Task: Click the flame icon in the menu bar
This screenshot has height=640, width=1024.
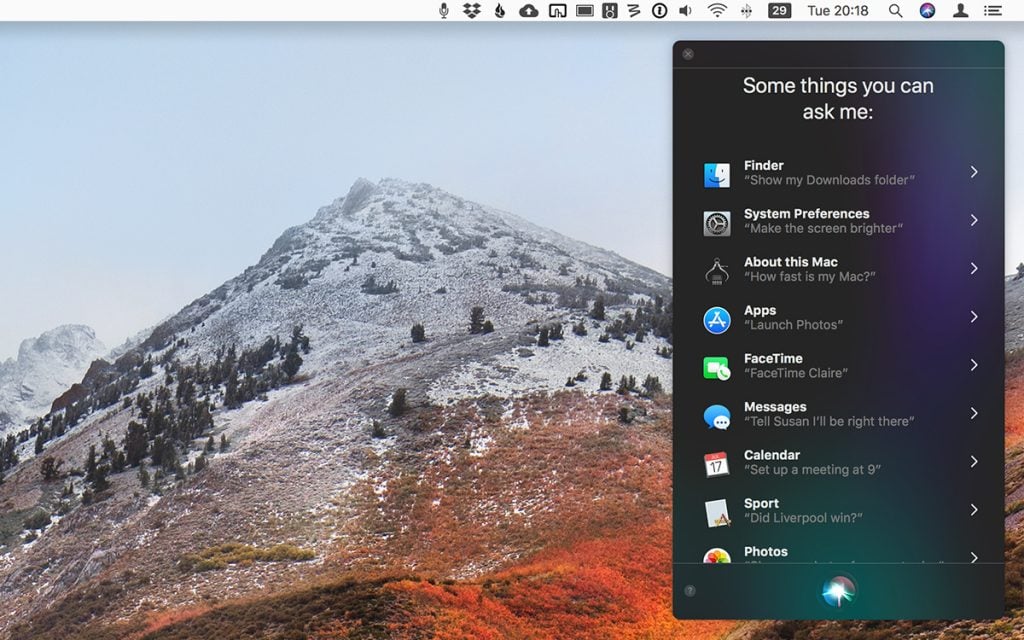Action: pyautogui.click(x=500, y=10)
